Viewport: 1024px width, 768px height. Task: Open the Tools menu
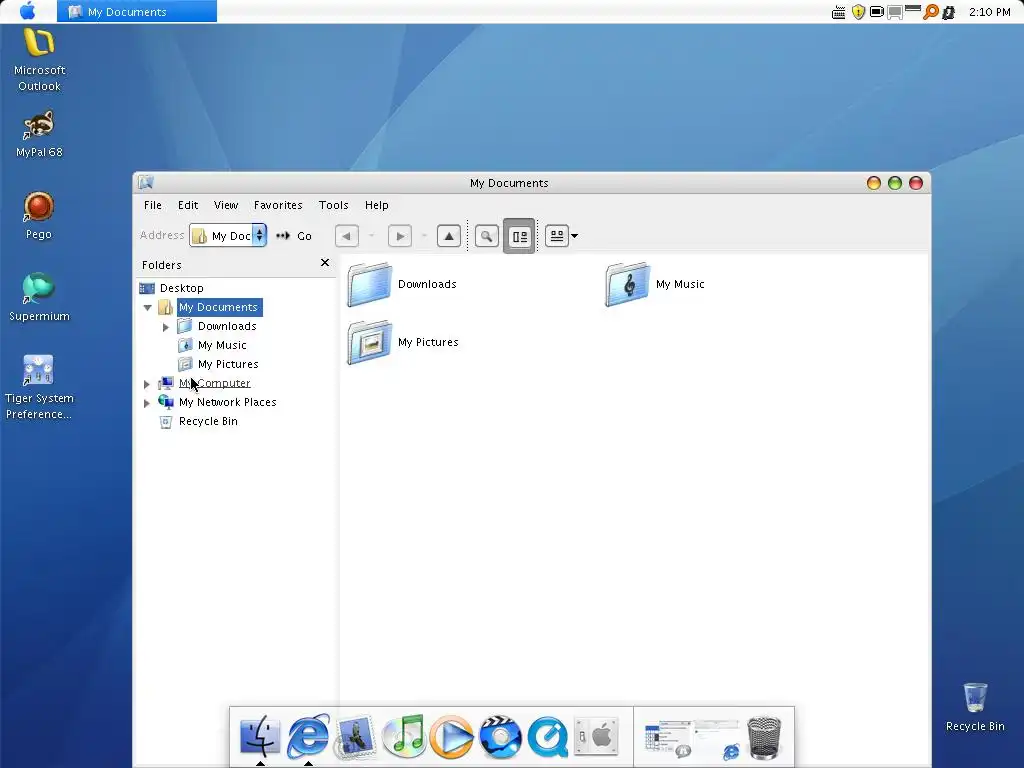tap(334, 205)
